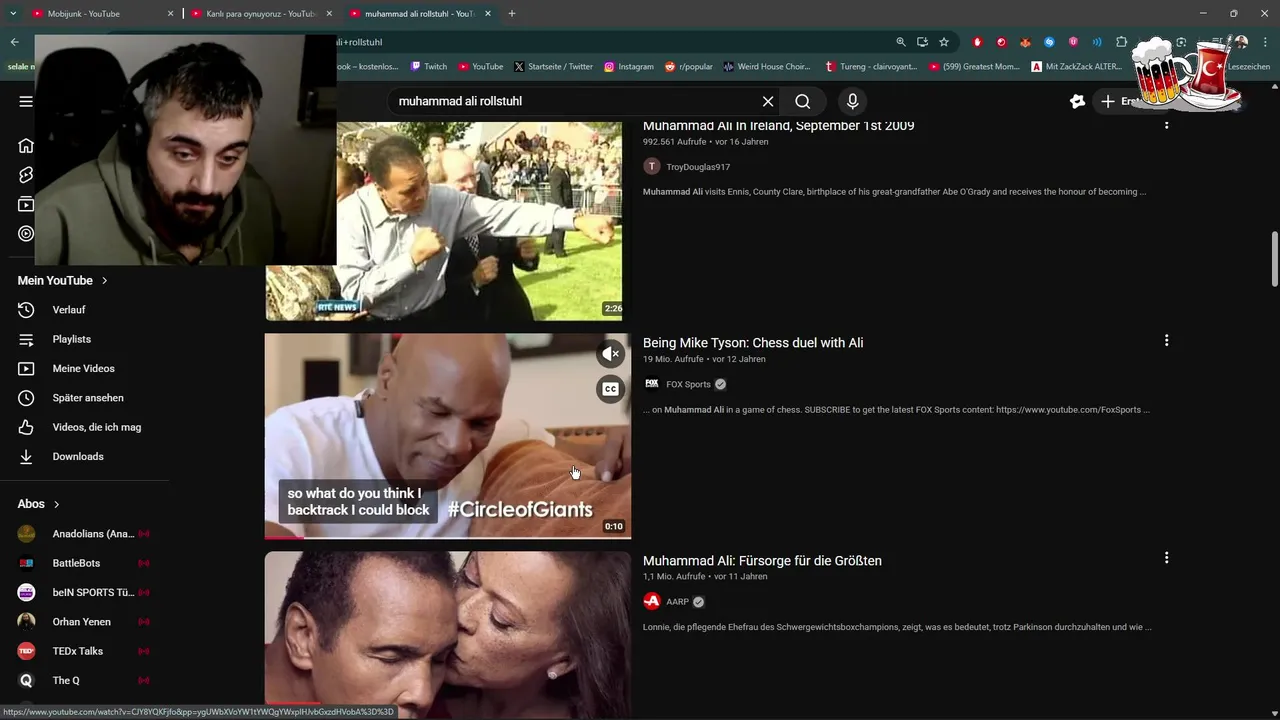The height and width of the screenshot is (720, 1280).
Task: Open the Tureng - clairvoyant bookmark
Action: 870,67
